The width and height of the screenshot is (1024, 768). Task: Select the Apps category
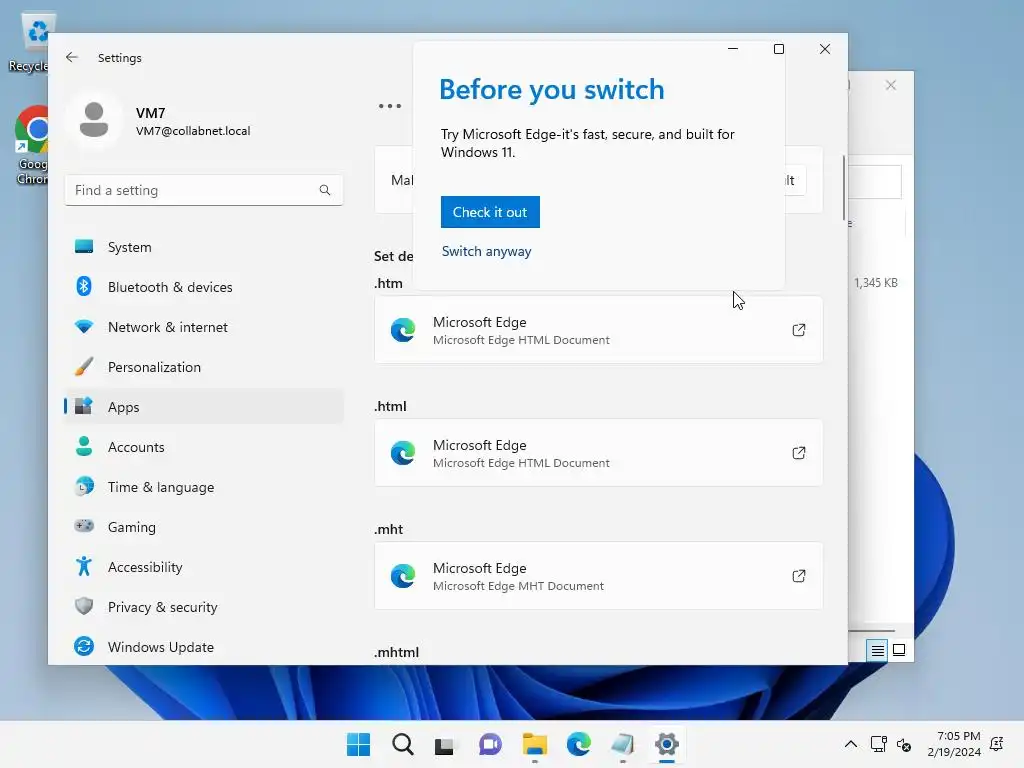(x=204, y=407)
